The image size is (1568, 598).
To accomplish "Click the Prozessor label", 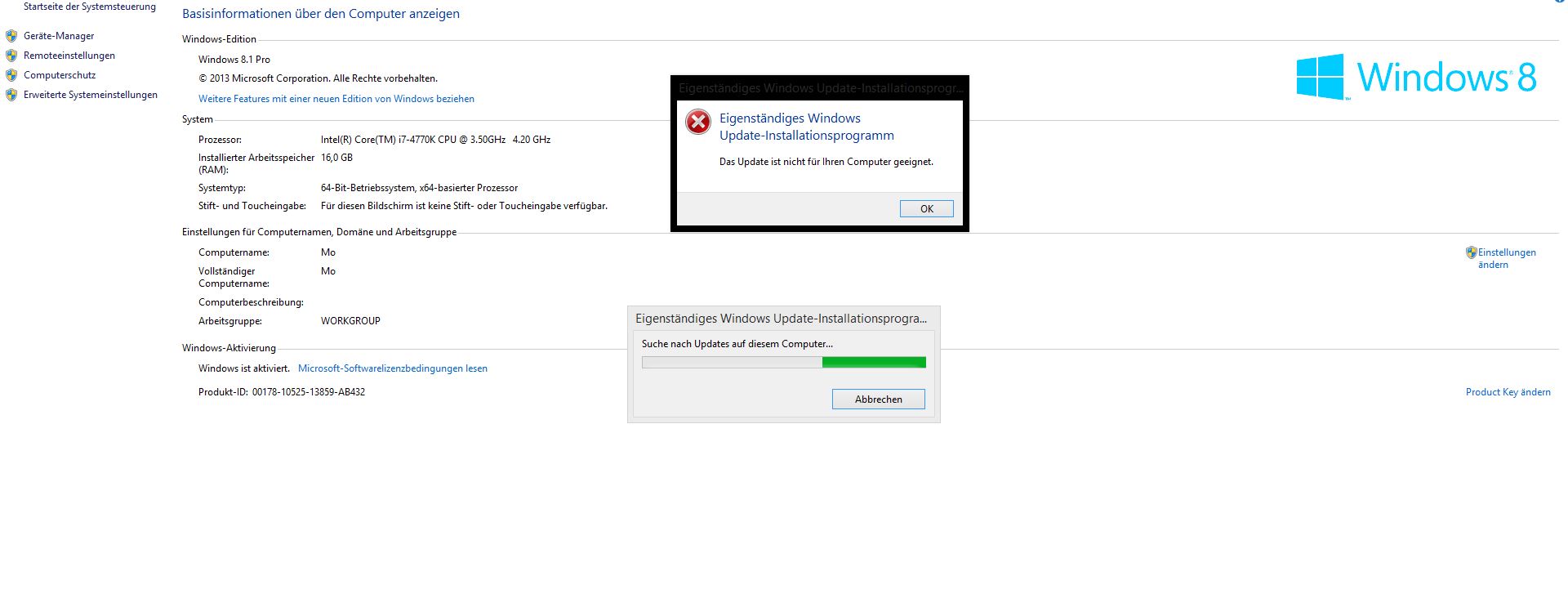I will pos(220,140).
